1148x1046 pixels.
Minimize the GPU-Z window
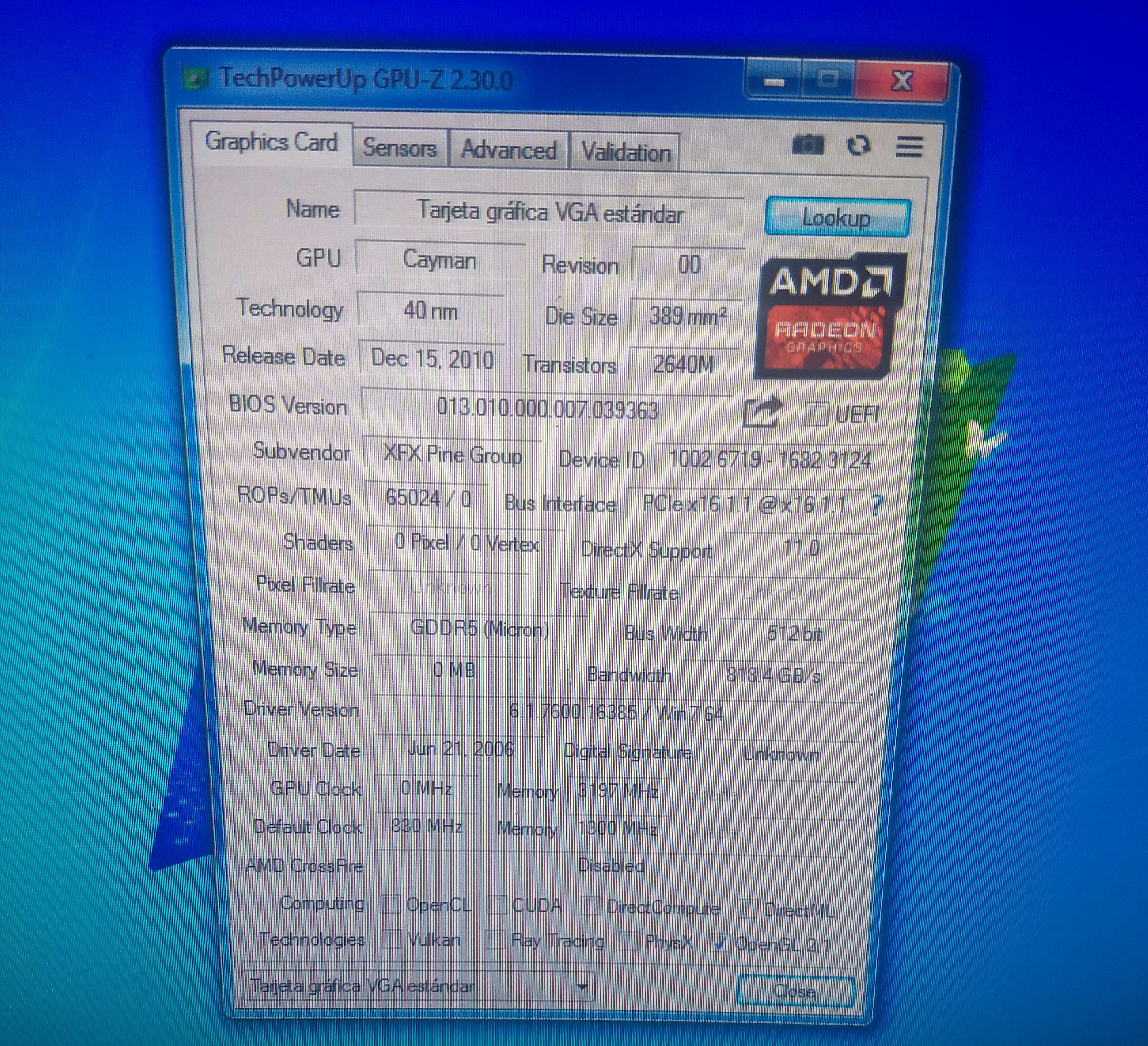(x=773, y=81)
